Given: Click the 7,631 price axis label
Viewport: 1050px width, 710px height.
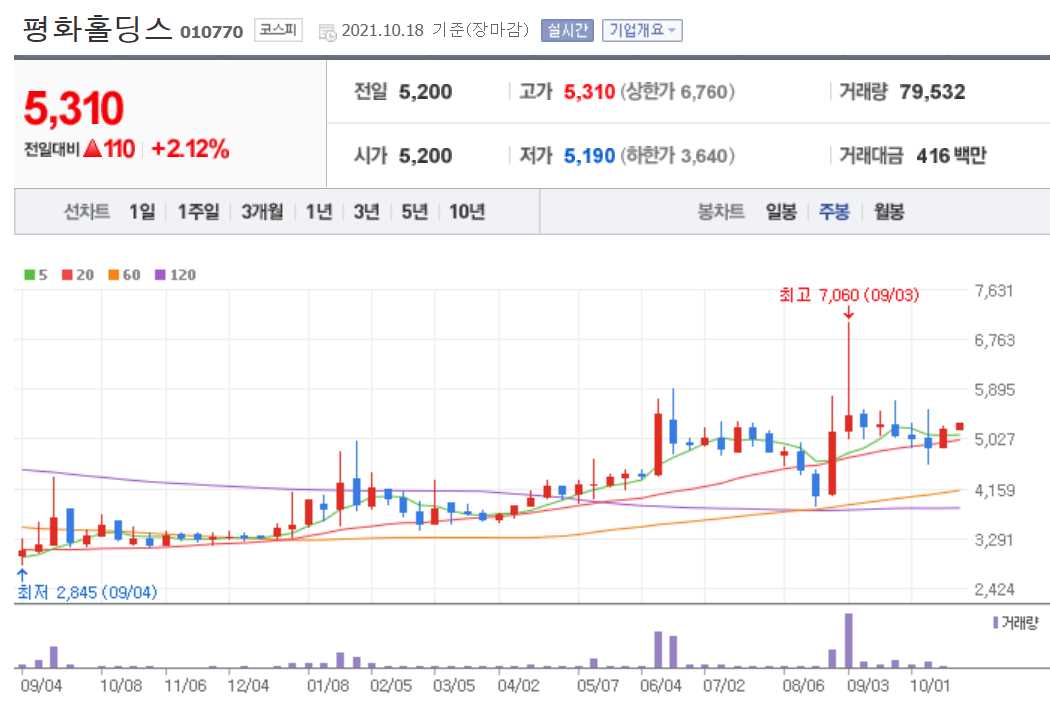Looking at the screenshot, I should pos(994,291).
